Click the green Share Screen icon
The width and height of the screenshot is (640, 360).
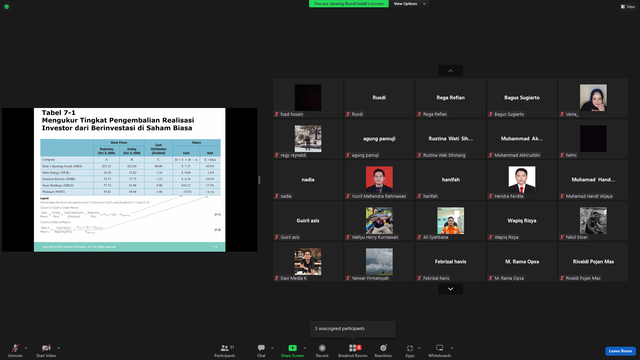tap(293, 348)
